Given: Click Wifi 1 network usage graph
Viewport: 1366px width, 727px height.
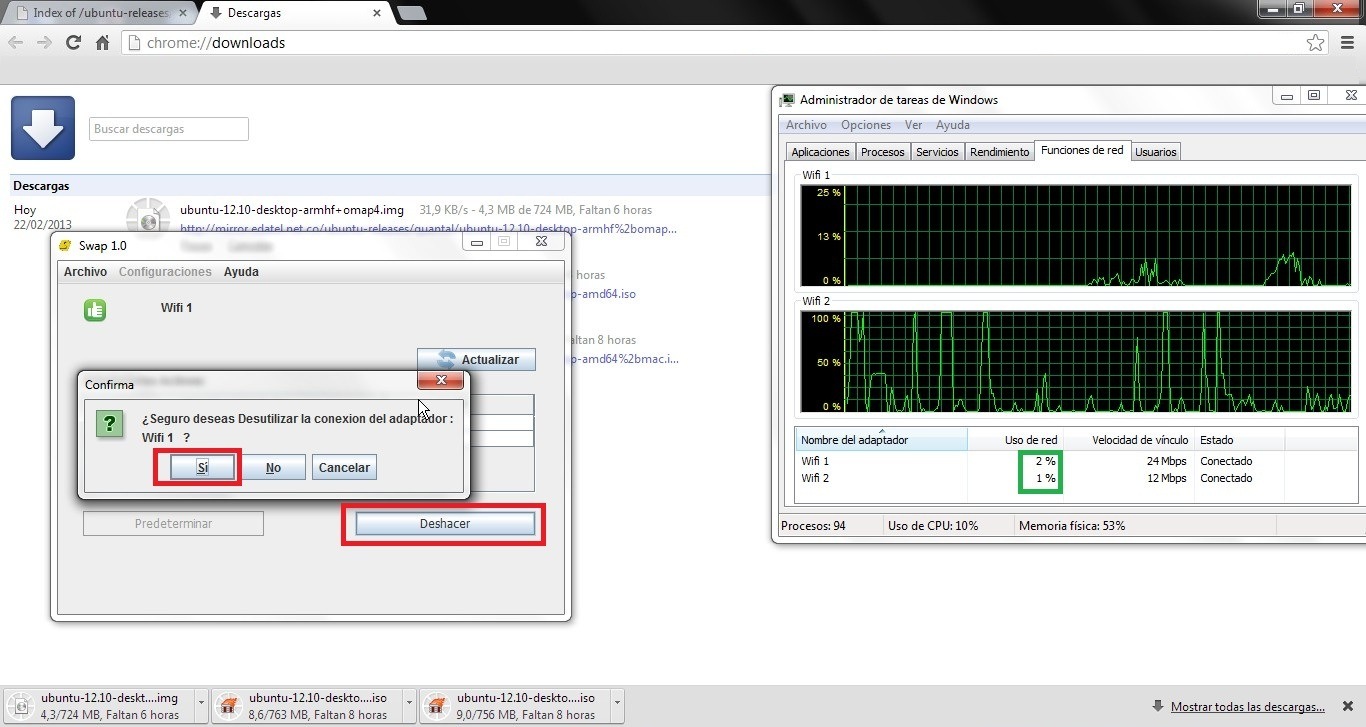Looking at the screenshot, I should pyautogui.click(x=1076, y=236).
